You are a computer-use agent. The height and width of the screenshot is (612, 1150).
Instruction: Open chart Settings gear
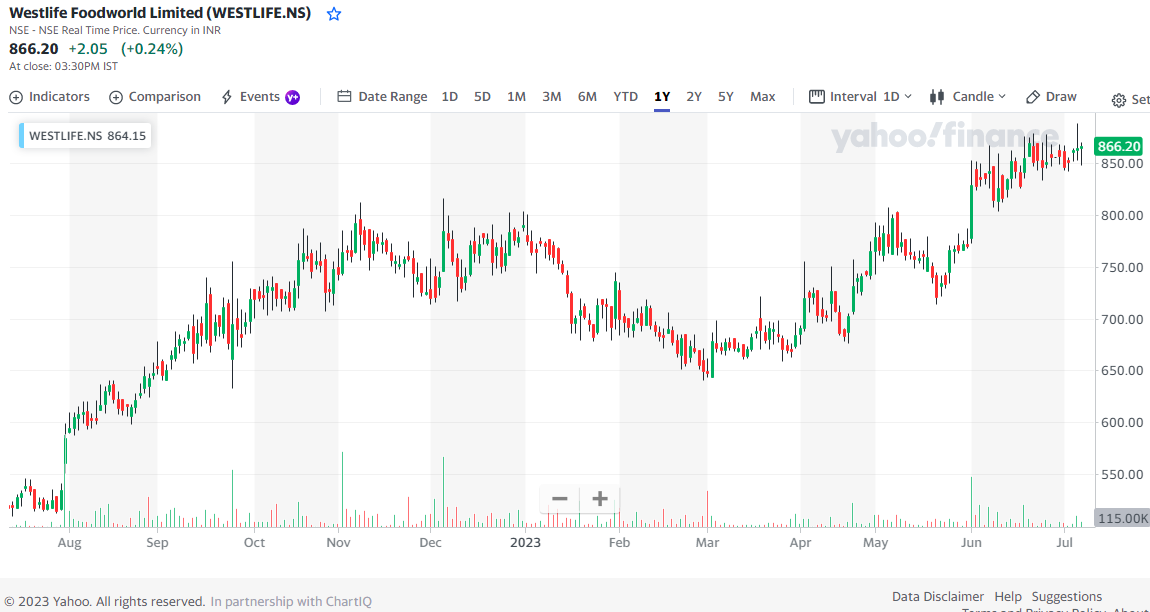[x=1130, y=100]
